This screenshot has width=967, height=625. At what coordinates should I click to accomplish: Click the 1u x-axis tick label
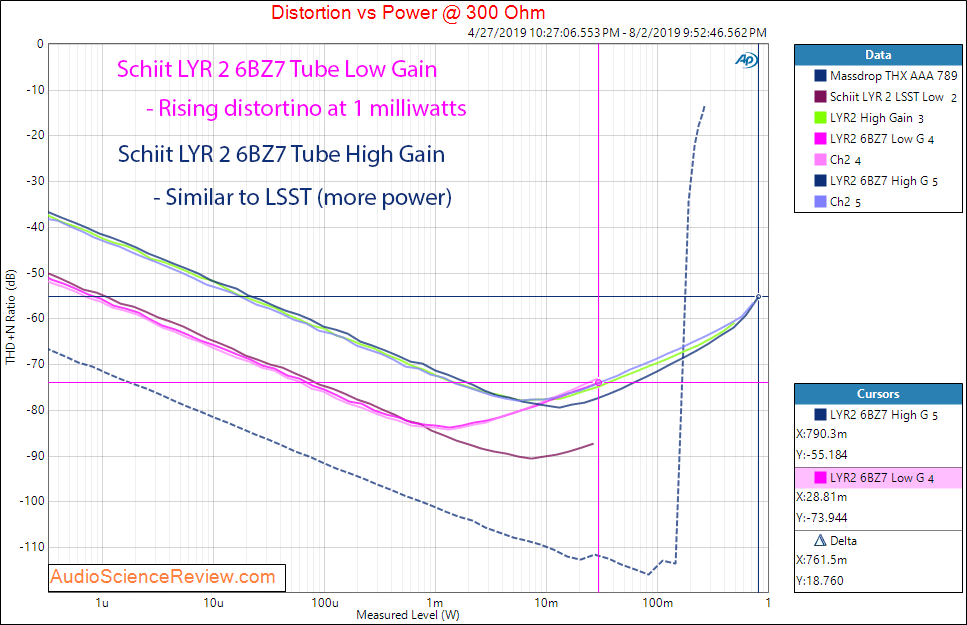click(102, 603)
